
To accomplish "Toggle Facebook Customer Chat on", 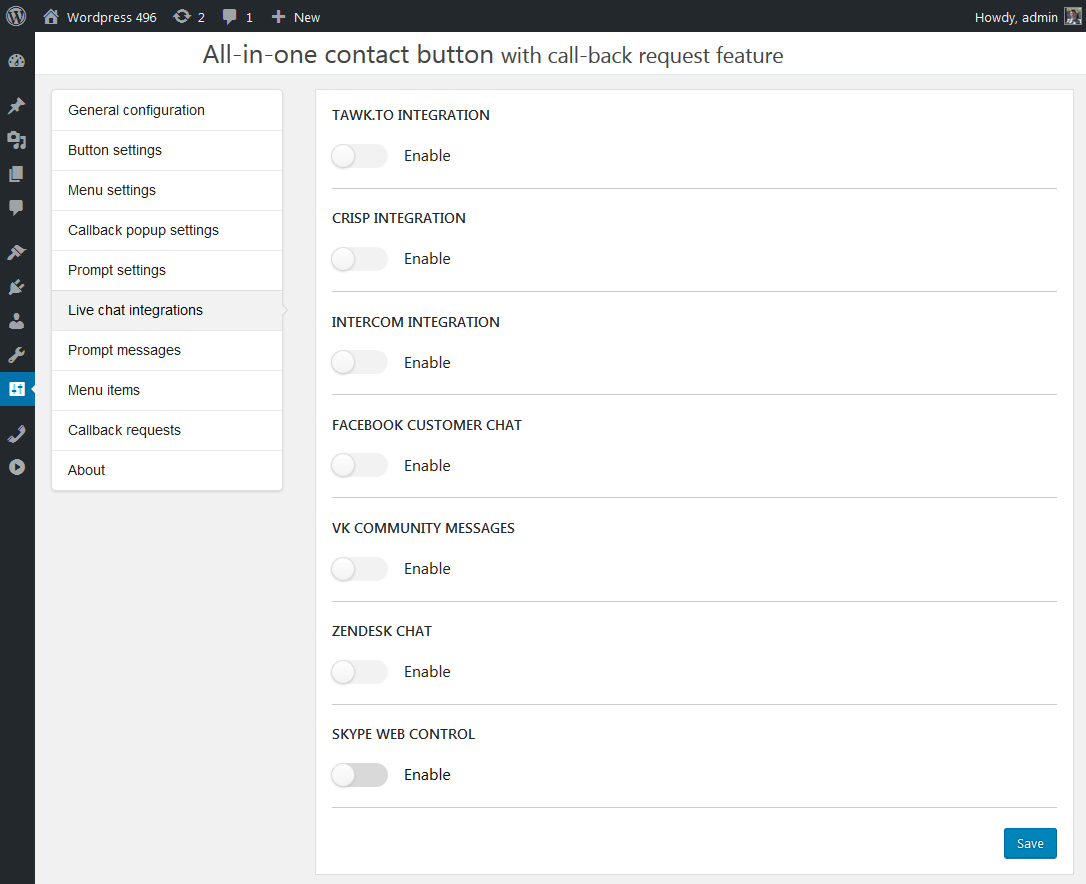I will pos(359,465).
